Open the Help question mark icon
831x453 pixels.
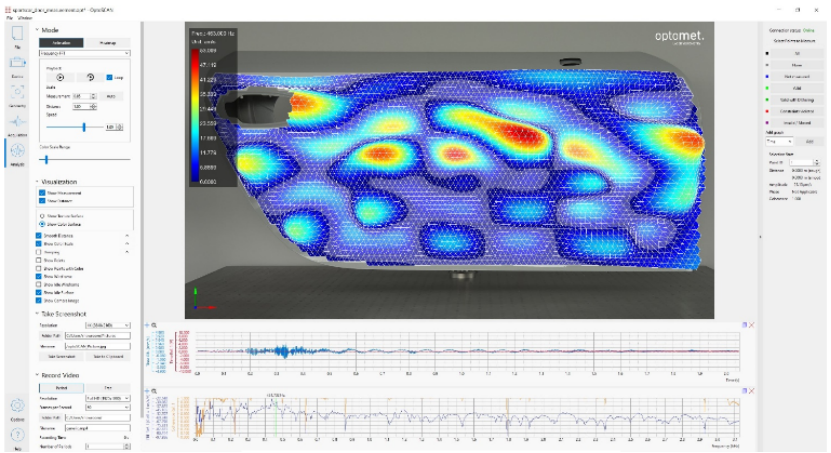coord(17,438)
